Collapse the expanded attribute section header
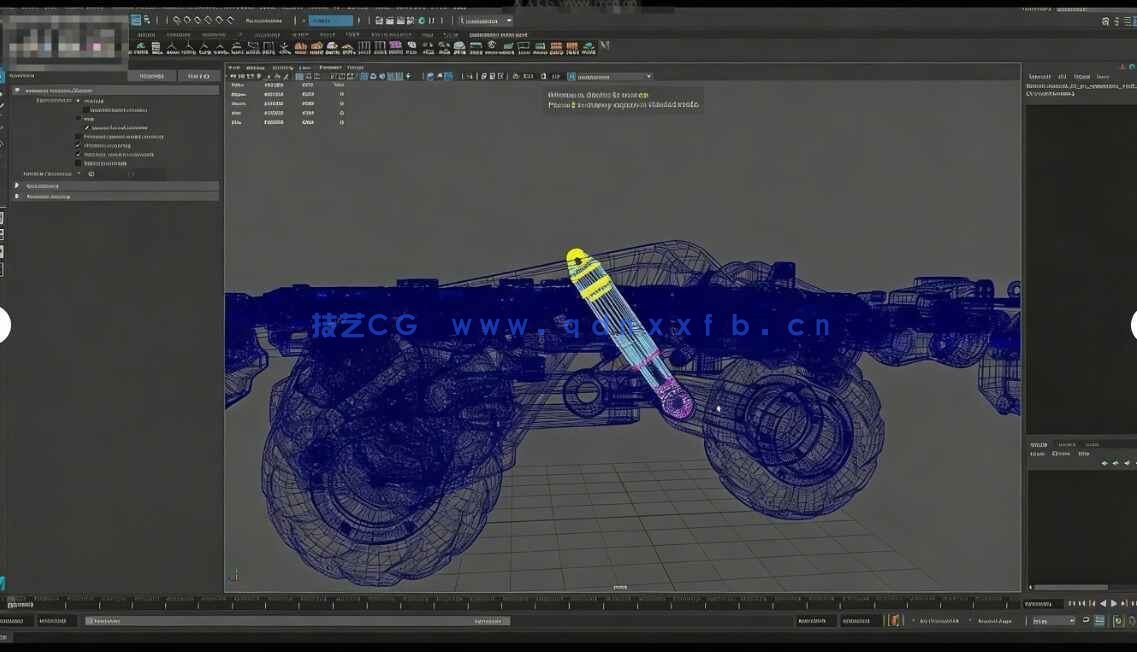The image size is (1137, 652). pos(18,89)
